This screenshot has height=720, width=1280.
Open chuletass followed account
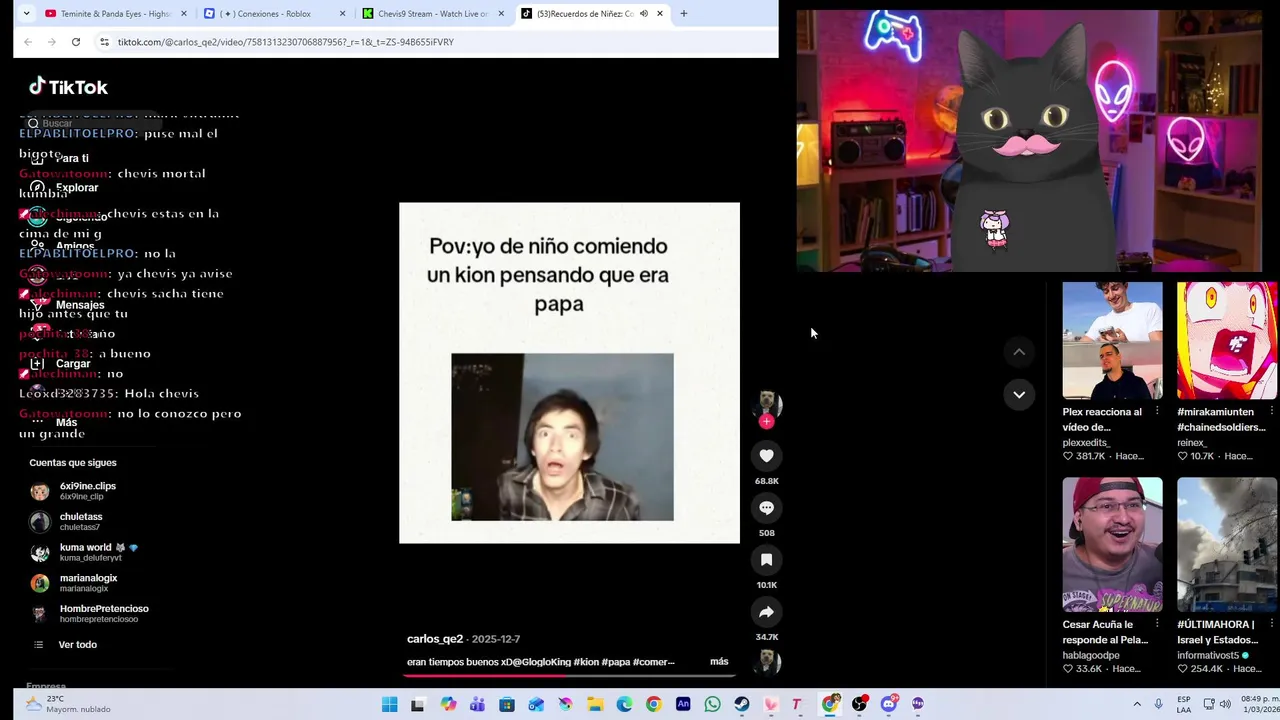(67, 522)
